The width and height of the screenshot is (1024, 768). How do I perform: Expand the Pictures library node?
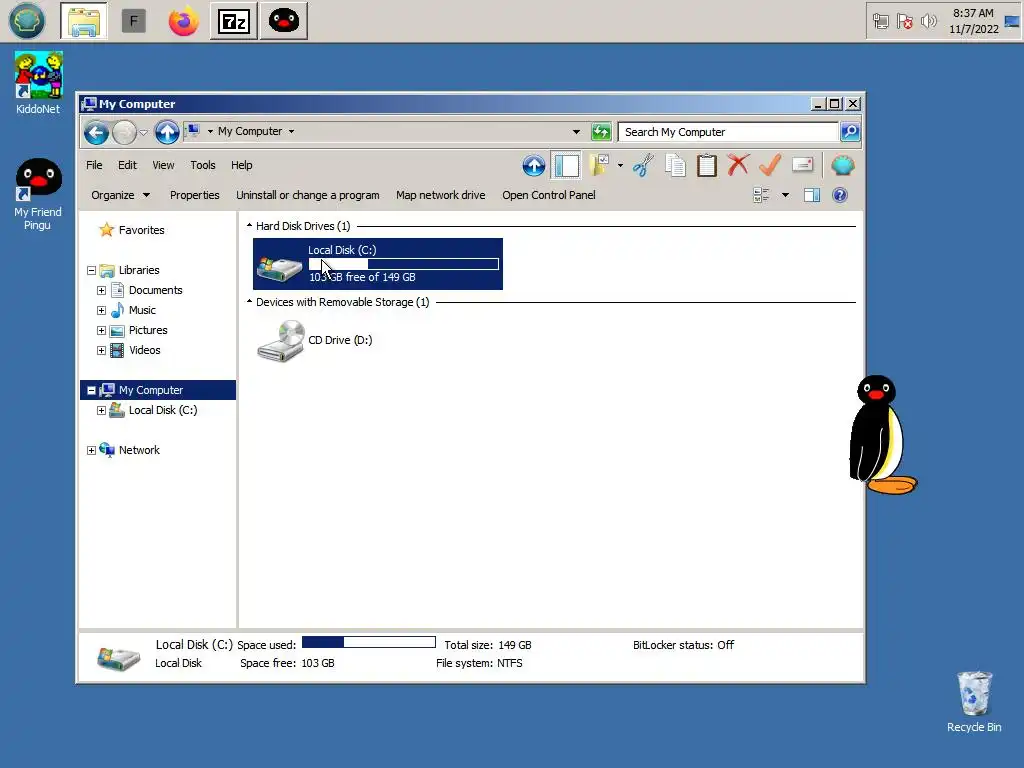(x=101, y=330)
